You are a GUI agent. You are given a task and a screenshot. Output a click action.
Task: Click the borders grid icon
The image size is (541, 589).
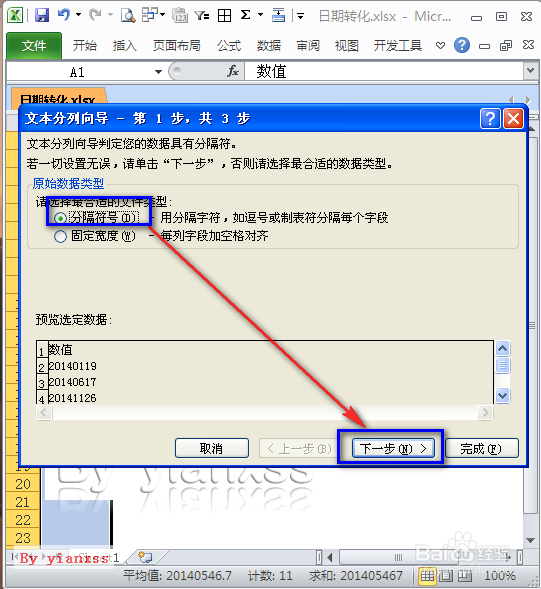pos(224,15)
